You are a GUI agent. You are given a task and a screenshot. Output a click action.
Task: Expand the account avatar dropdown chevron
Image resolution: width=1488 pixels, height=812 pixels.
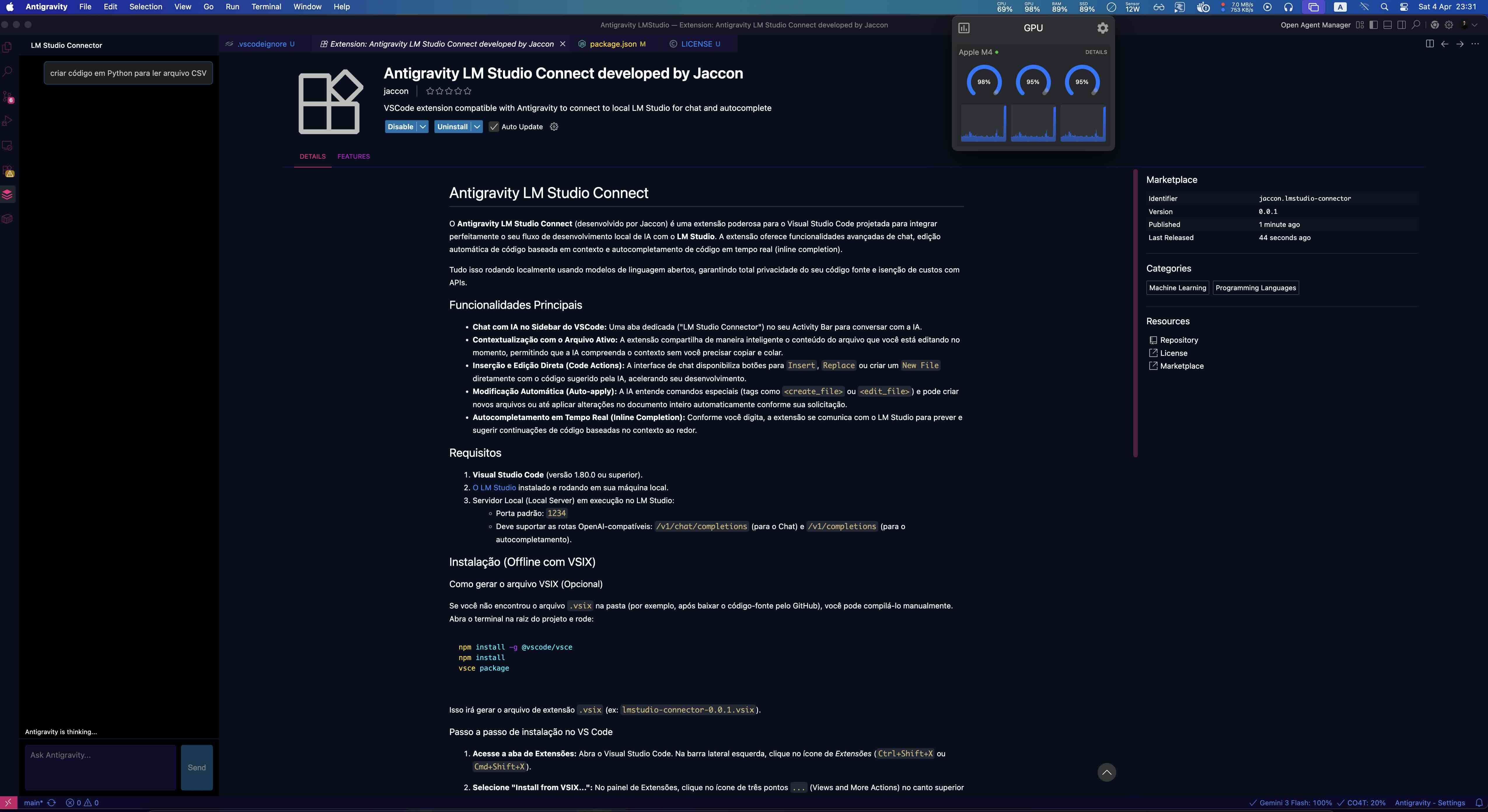coord(1475,25)
